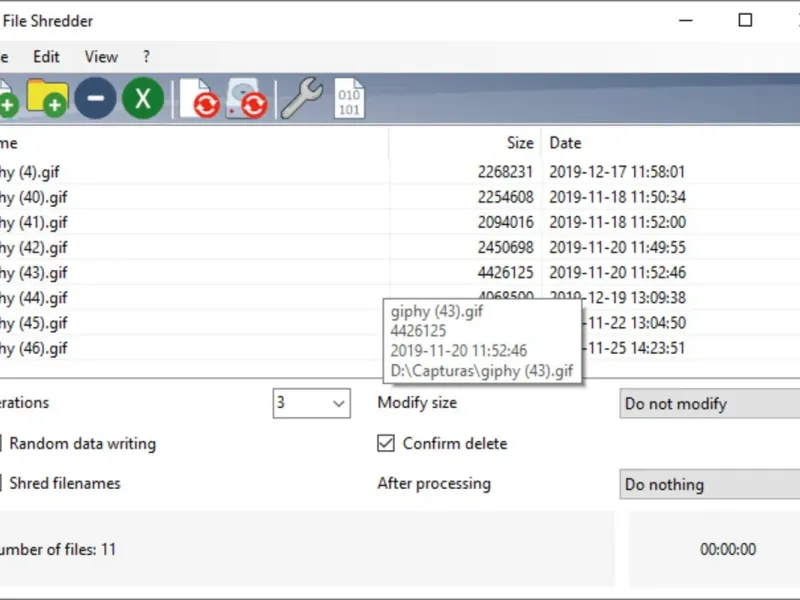Open the Edit menu
The width and height of the screenshot is (800, 600).
(46, 57)
